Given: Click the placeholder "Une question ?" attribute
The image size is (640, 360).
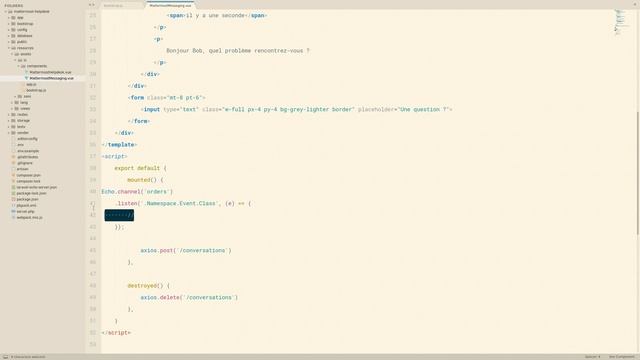Looking at the screenshot, I should [x=403, y=109].
